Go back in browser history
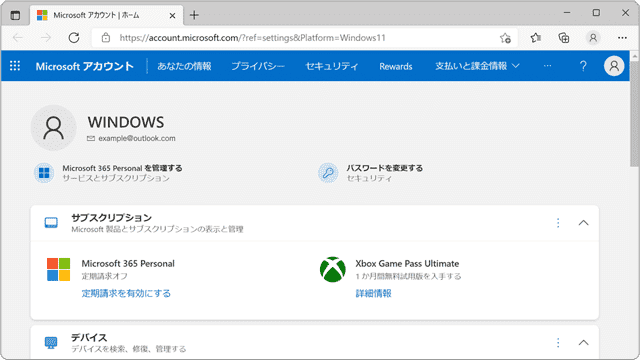Viewport: 640px width, 360px height. 18,38
